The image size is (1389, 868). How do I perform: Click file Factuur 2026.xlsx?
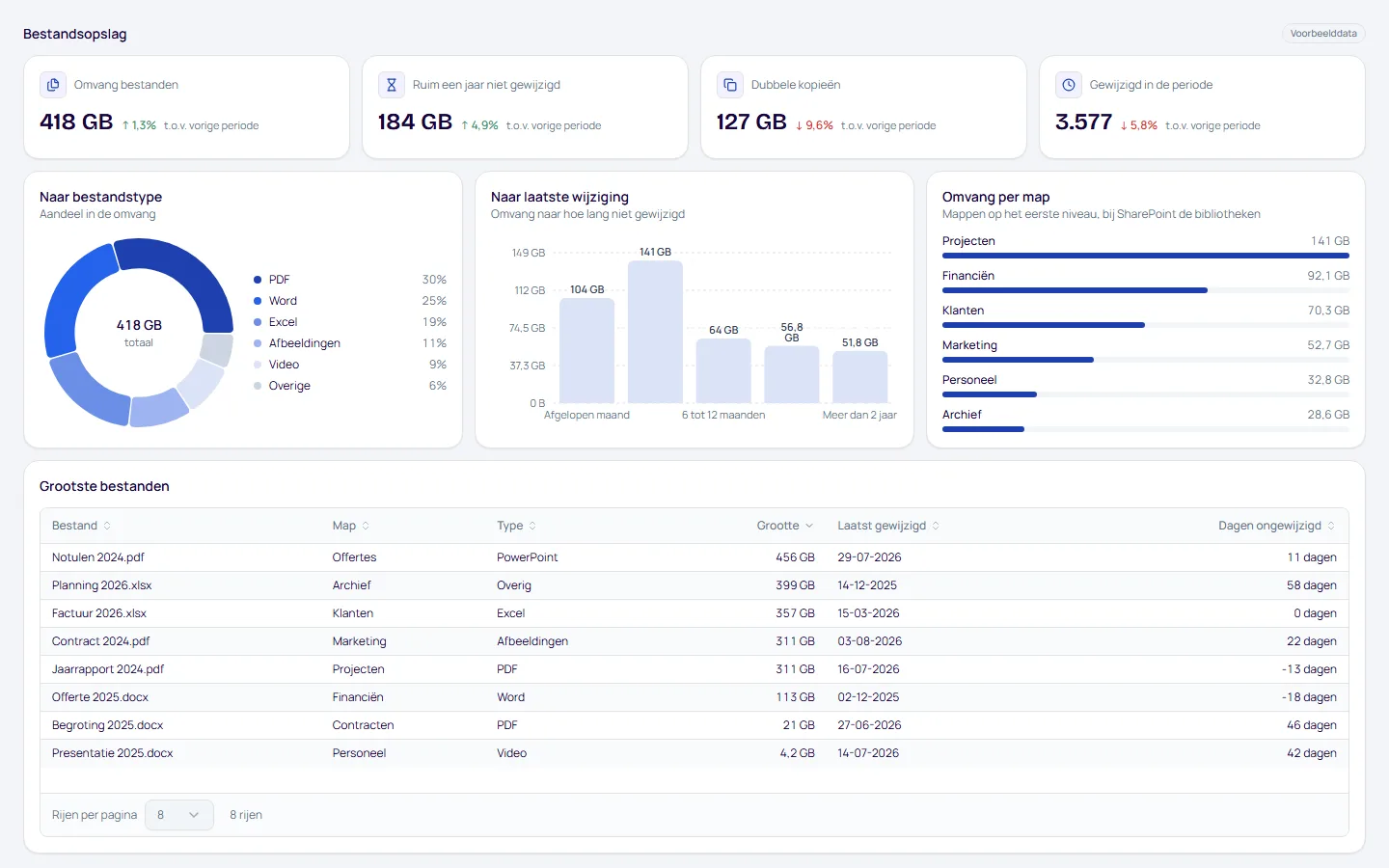[99, 613]
